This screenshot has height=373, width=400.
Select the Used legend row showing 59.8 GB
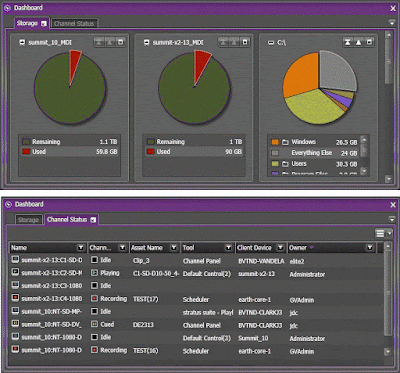point(69,152)
